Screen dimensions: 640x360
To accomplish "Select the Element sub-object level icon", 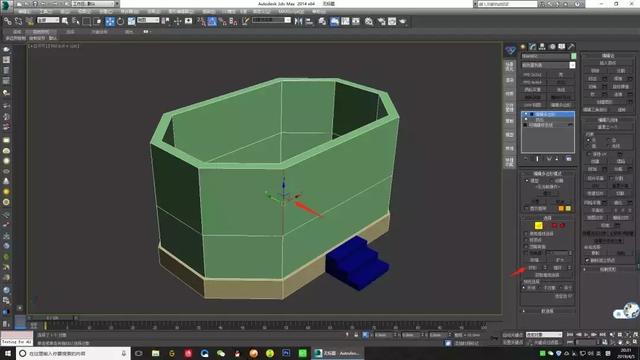I will (562, 226).
